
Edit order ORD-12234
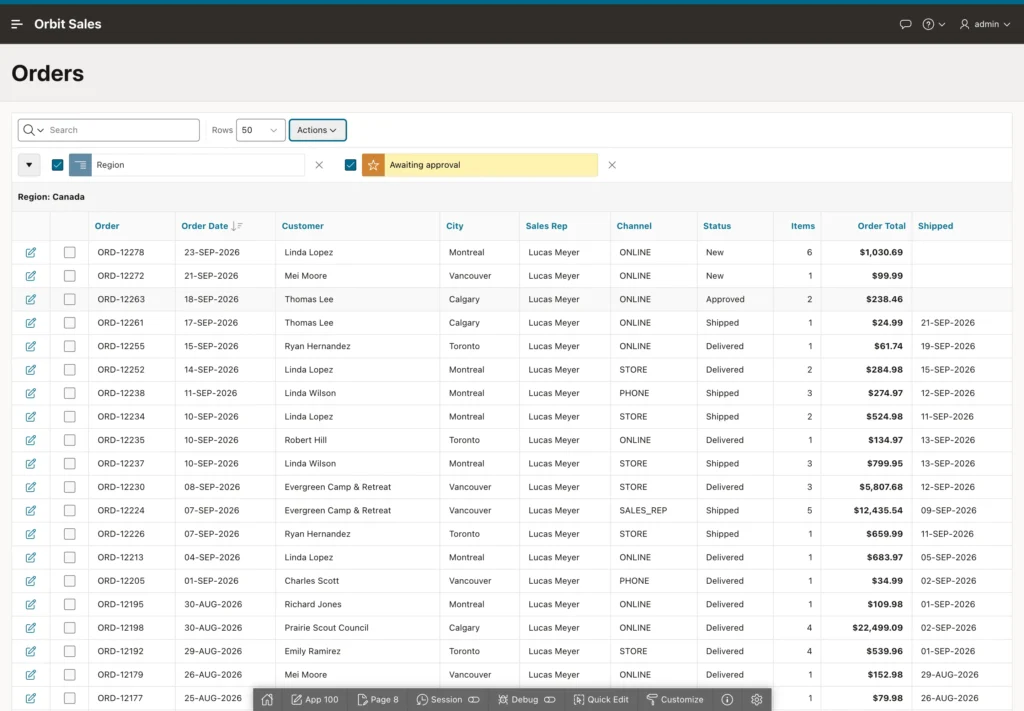31,417
